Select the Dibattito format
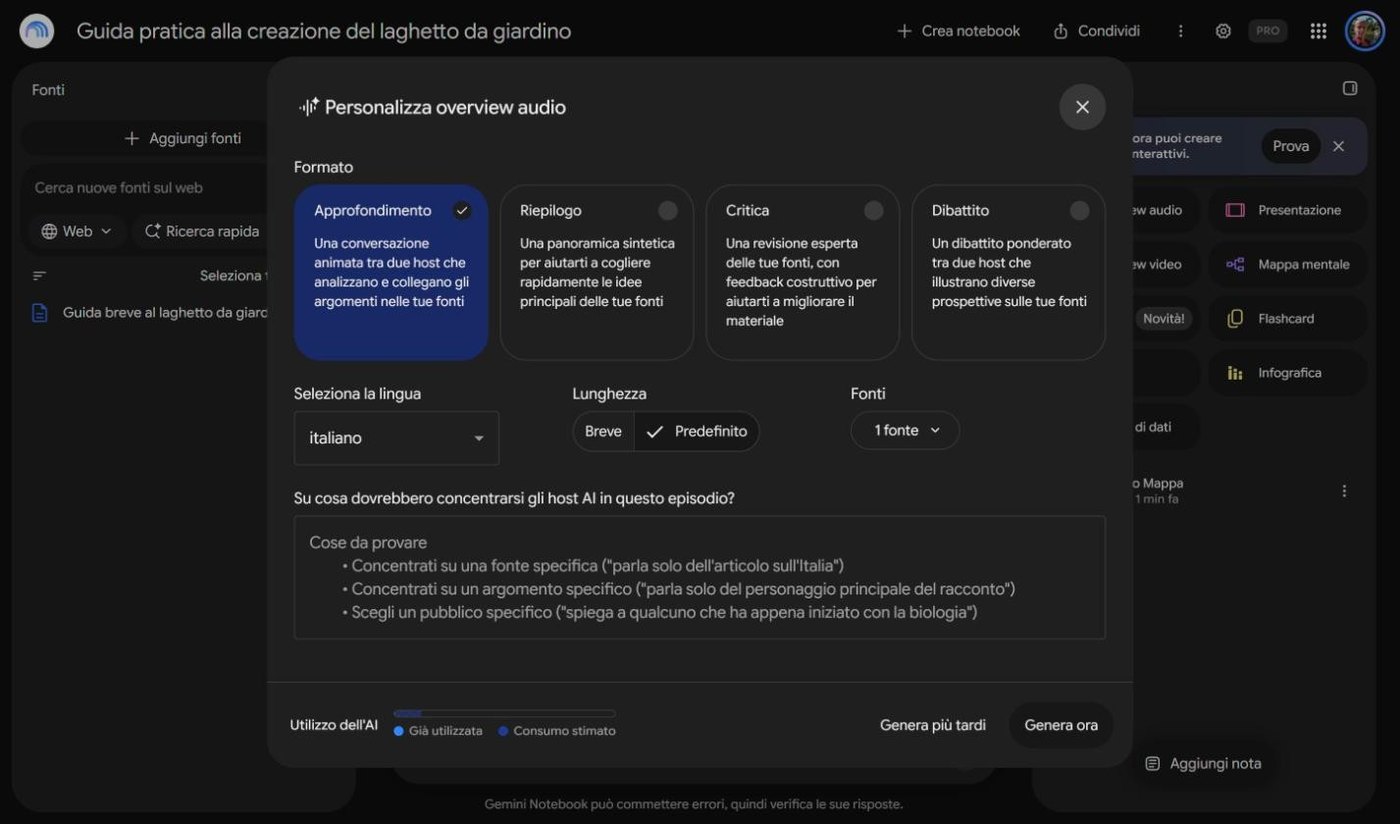This screenshot has width=1400, height=824. coord(1008,272)
